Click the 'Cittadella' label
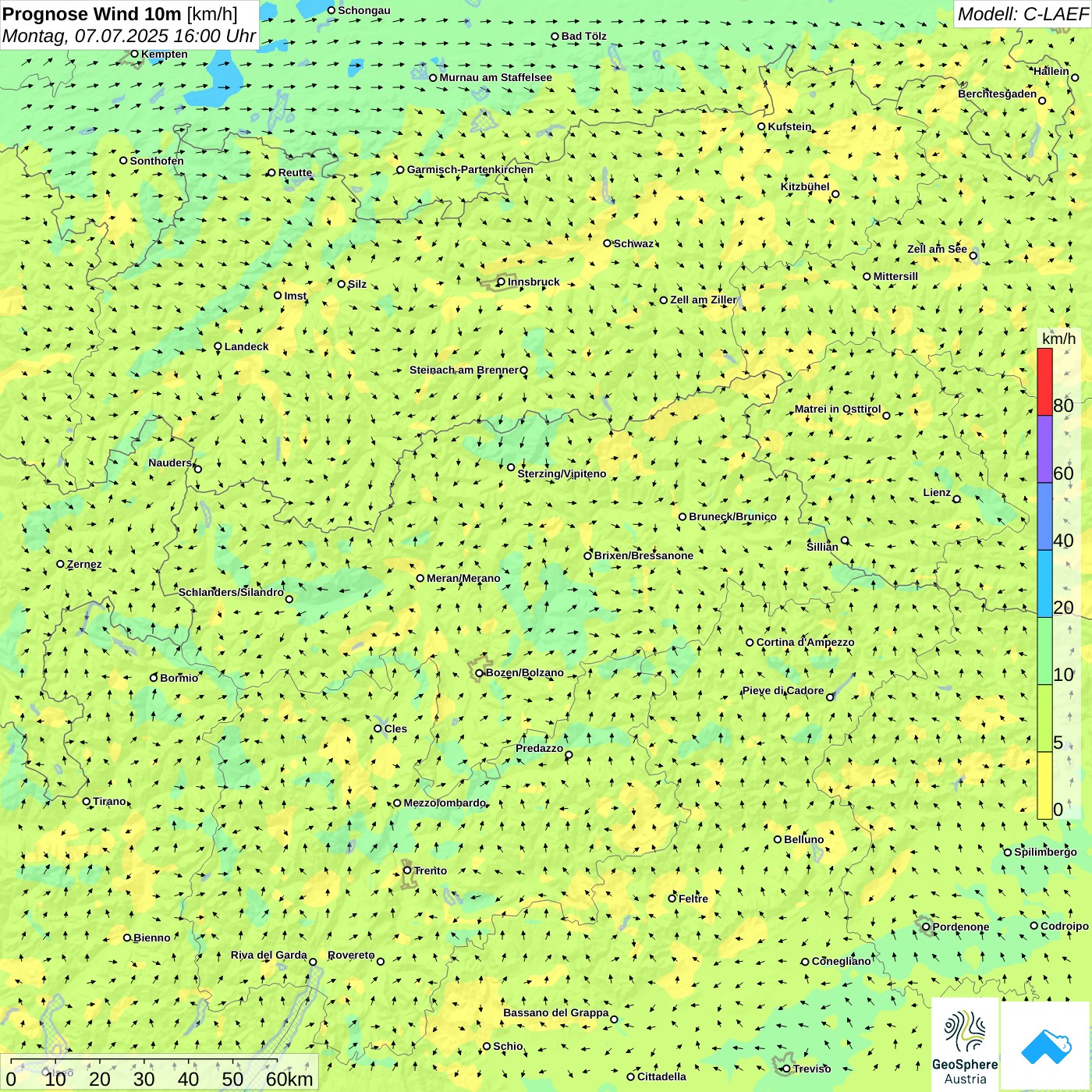The image size is (1092, 1092). [661, 1076]
